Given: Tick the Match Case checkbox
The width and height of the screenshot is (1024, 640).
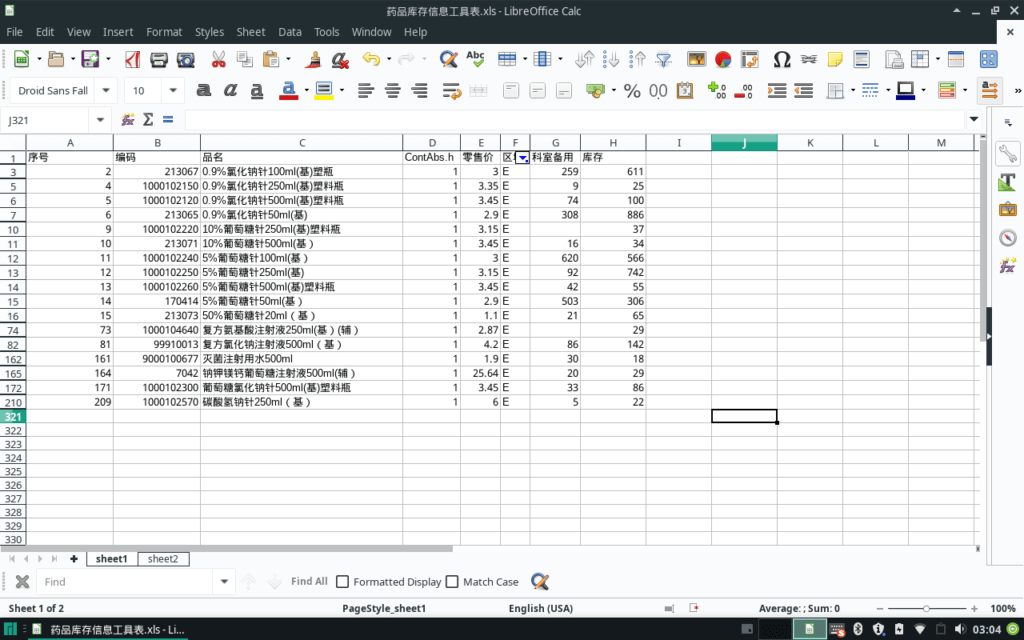Looking at the screenshot, I should pyautogui.click(x=452, y=582).
